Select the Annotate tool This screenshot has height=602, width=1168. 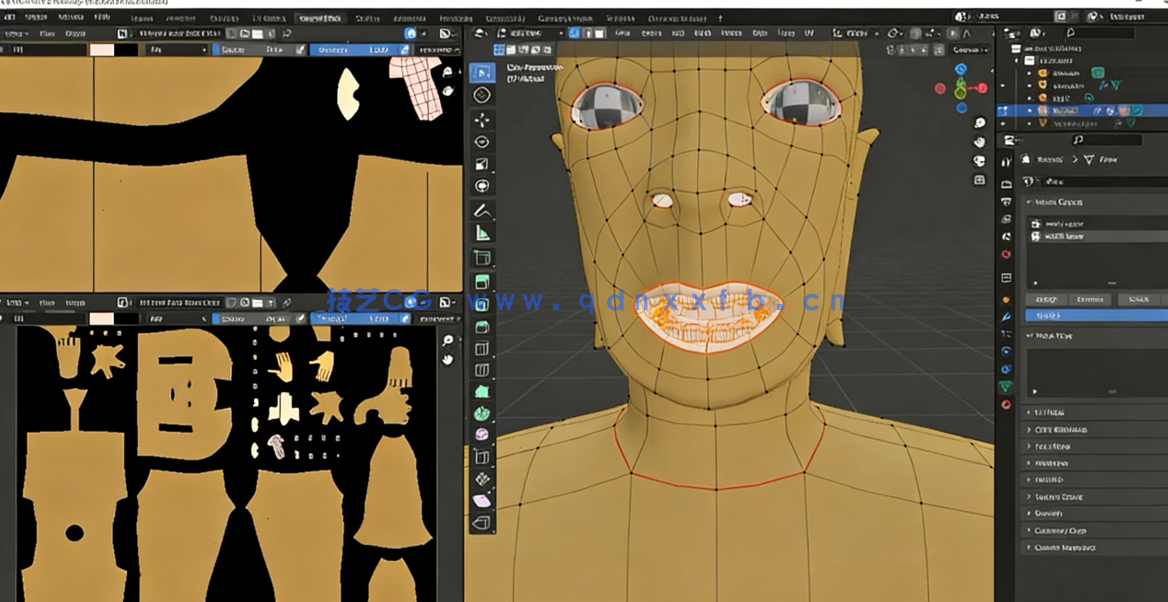482,211
